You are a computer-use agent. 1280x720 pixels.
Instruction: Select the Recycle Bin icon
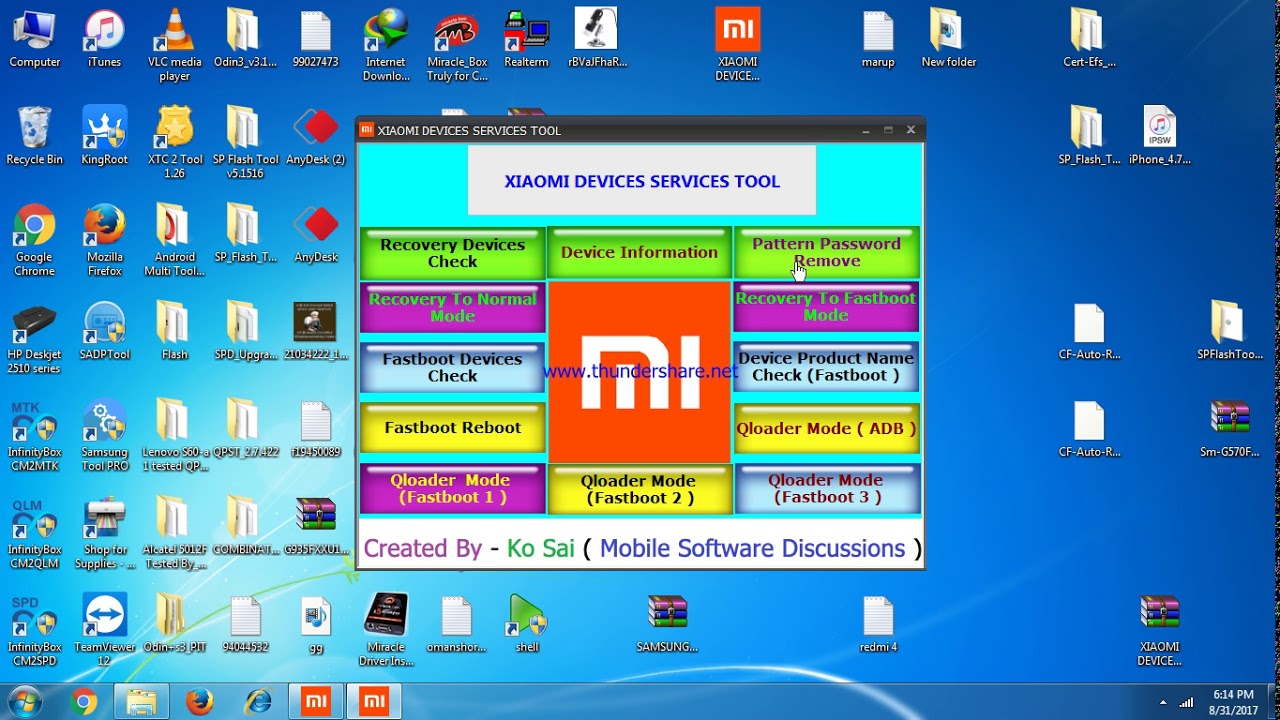(35, 137)
